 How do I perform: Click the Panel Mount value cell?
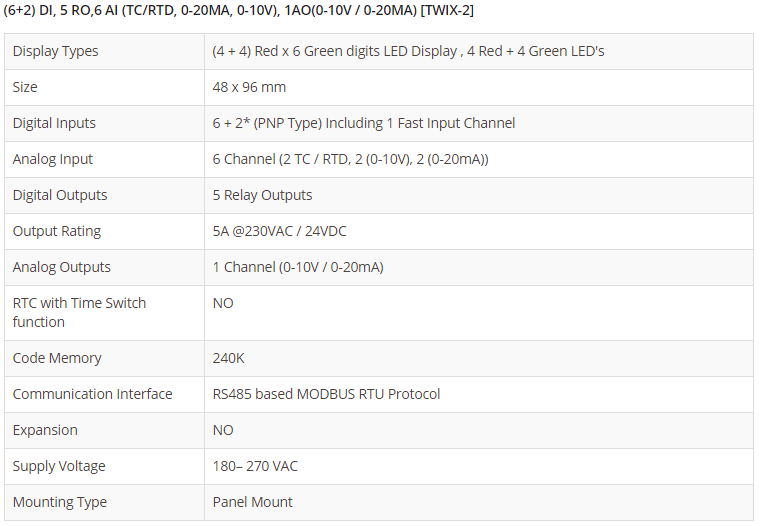[x=253, y=502]
